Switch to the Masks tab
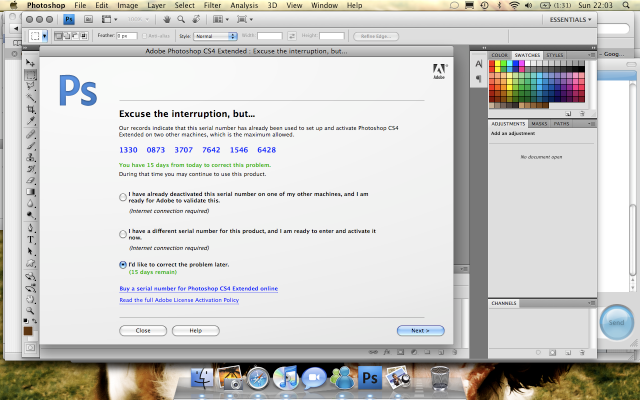640x400 pixels. coord(539,124)
